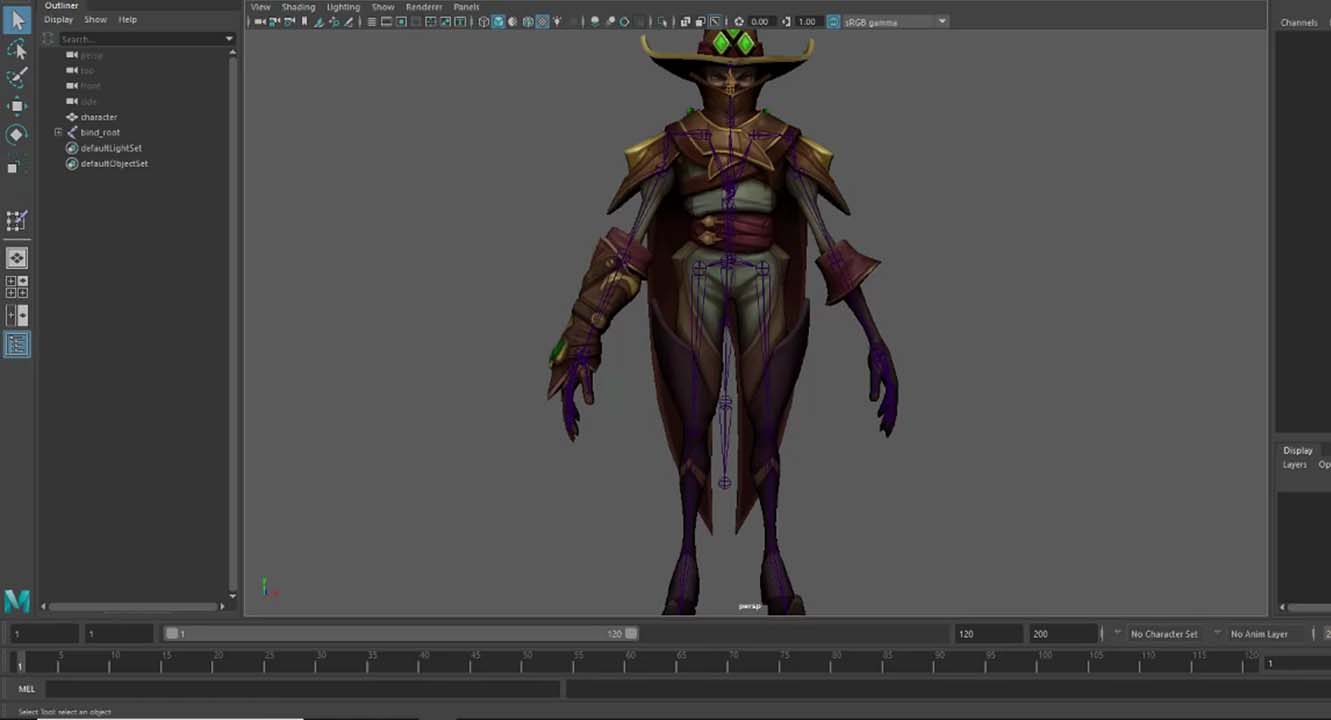Click the Outliner search field

[x=140, y=38]
